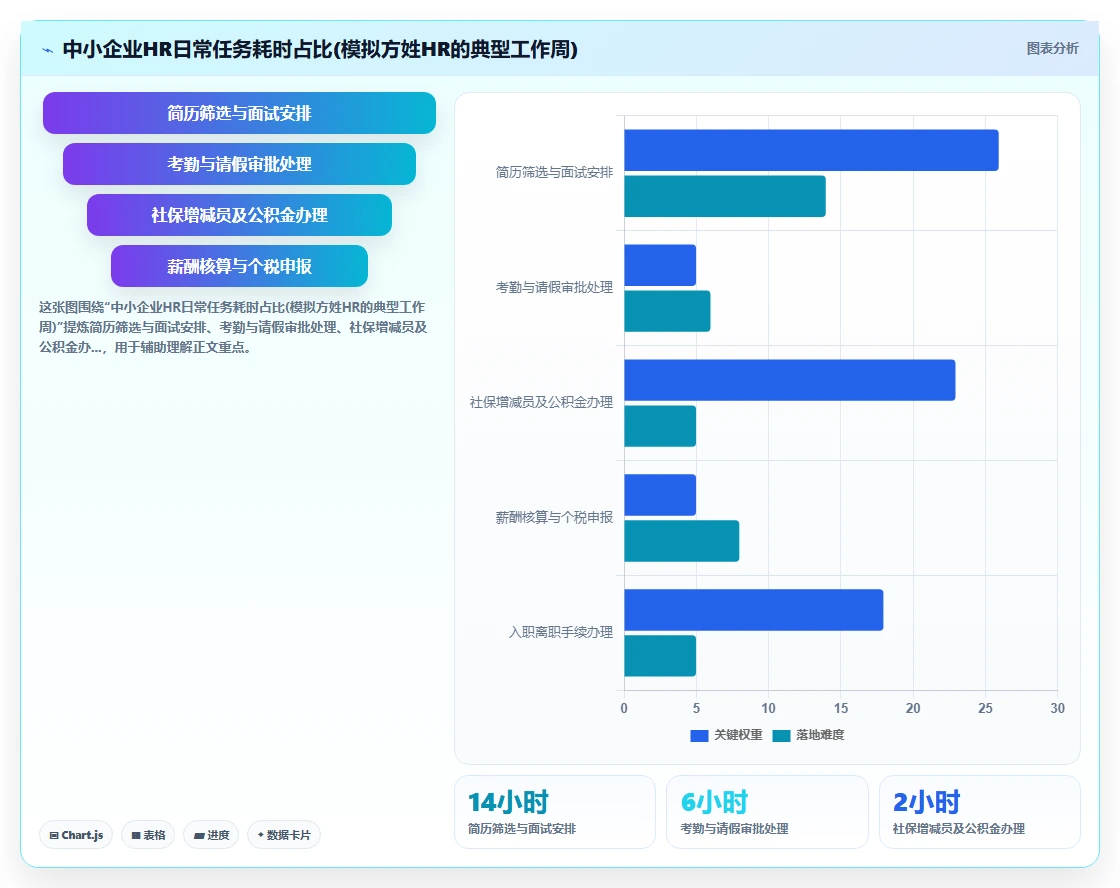Click the description paragraph under the funnel

click(234, 327)
